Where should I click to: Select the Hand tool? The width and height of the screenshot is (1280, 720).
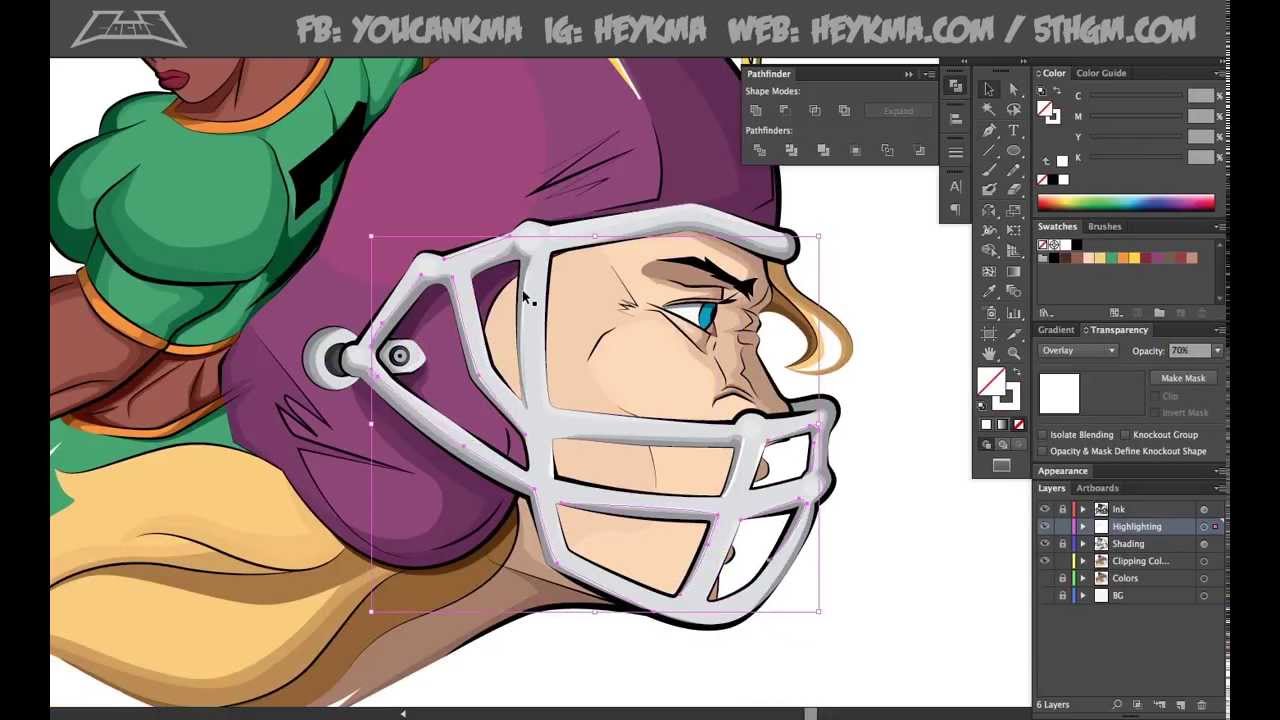[989, 353]
